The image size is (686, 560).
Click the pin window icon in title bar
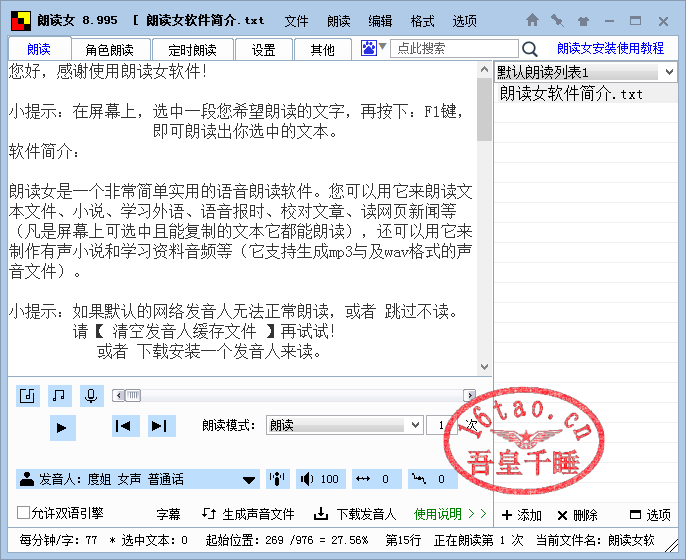pos(557,20)
